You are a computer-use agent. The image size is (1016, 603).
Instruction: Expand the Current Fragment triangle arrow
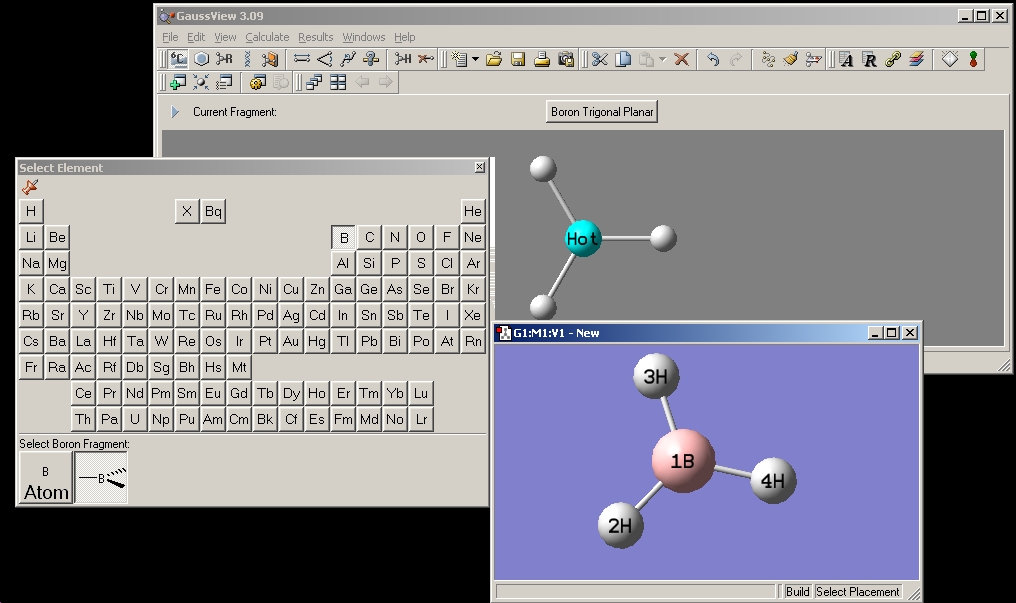coord(175,112)
